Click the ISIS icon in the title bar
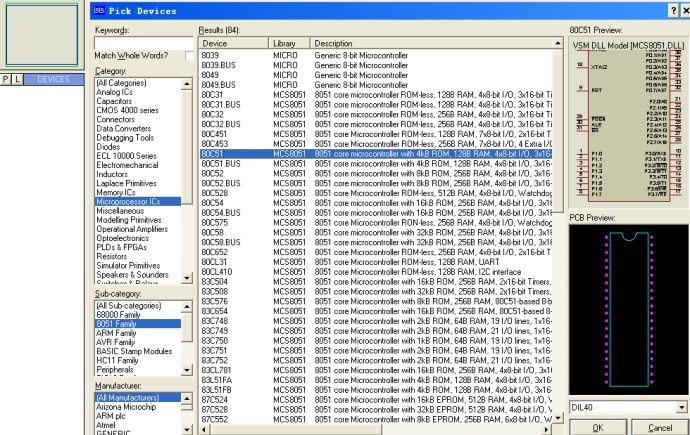 pos(99,11)
